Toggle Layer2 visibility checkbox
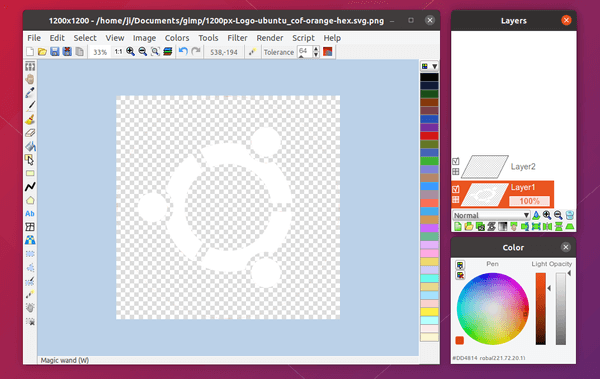Screen dimensions: 600x379 [456, 161]
